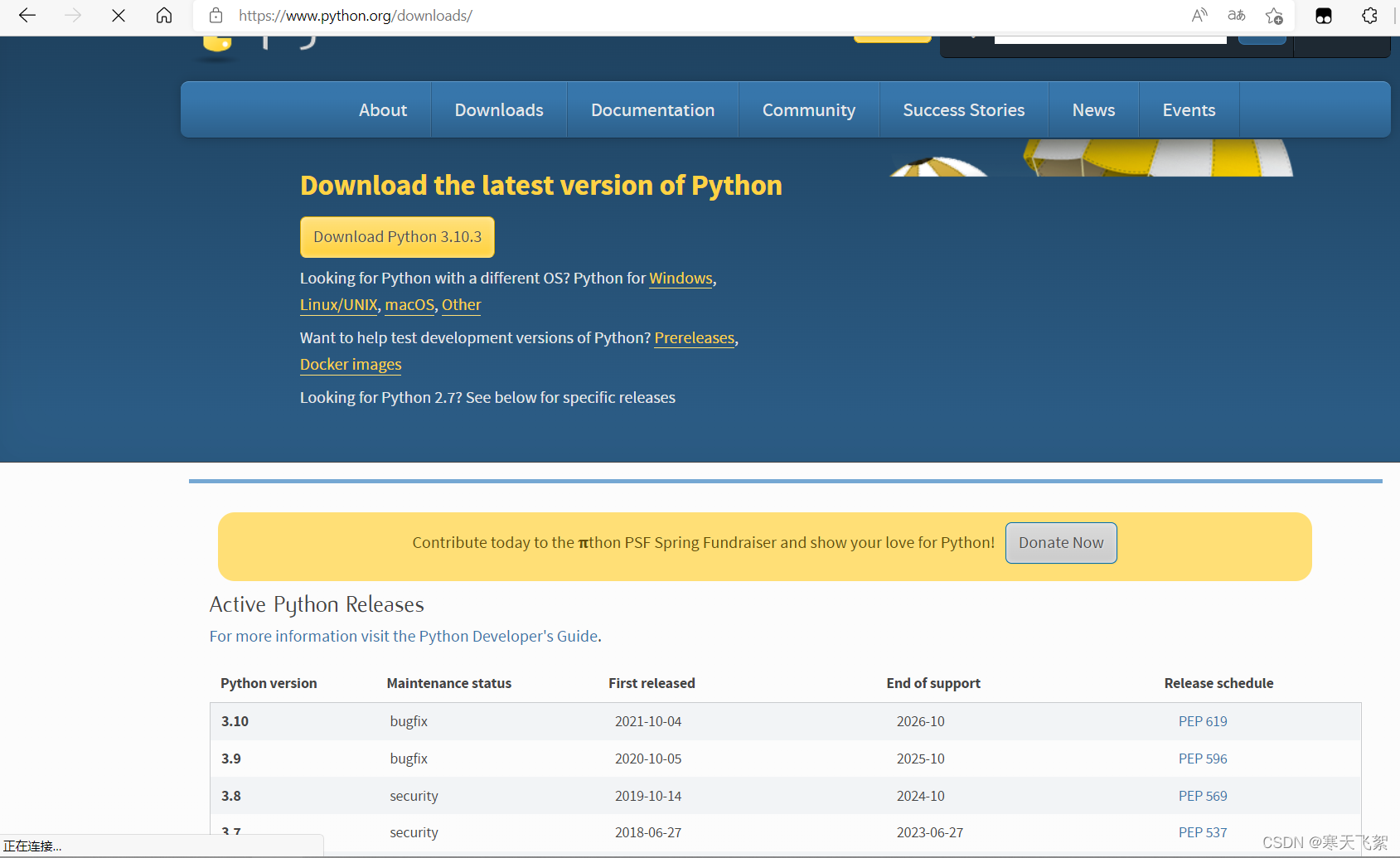Click the Donate Now button
The image size is (1400, 858).
click(1061, 543)
